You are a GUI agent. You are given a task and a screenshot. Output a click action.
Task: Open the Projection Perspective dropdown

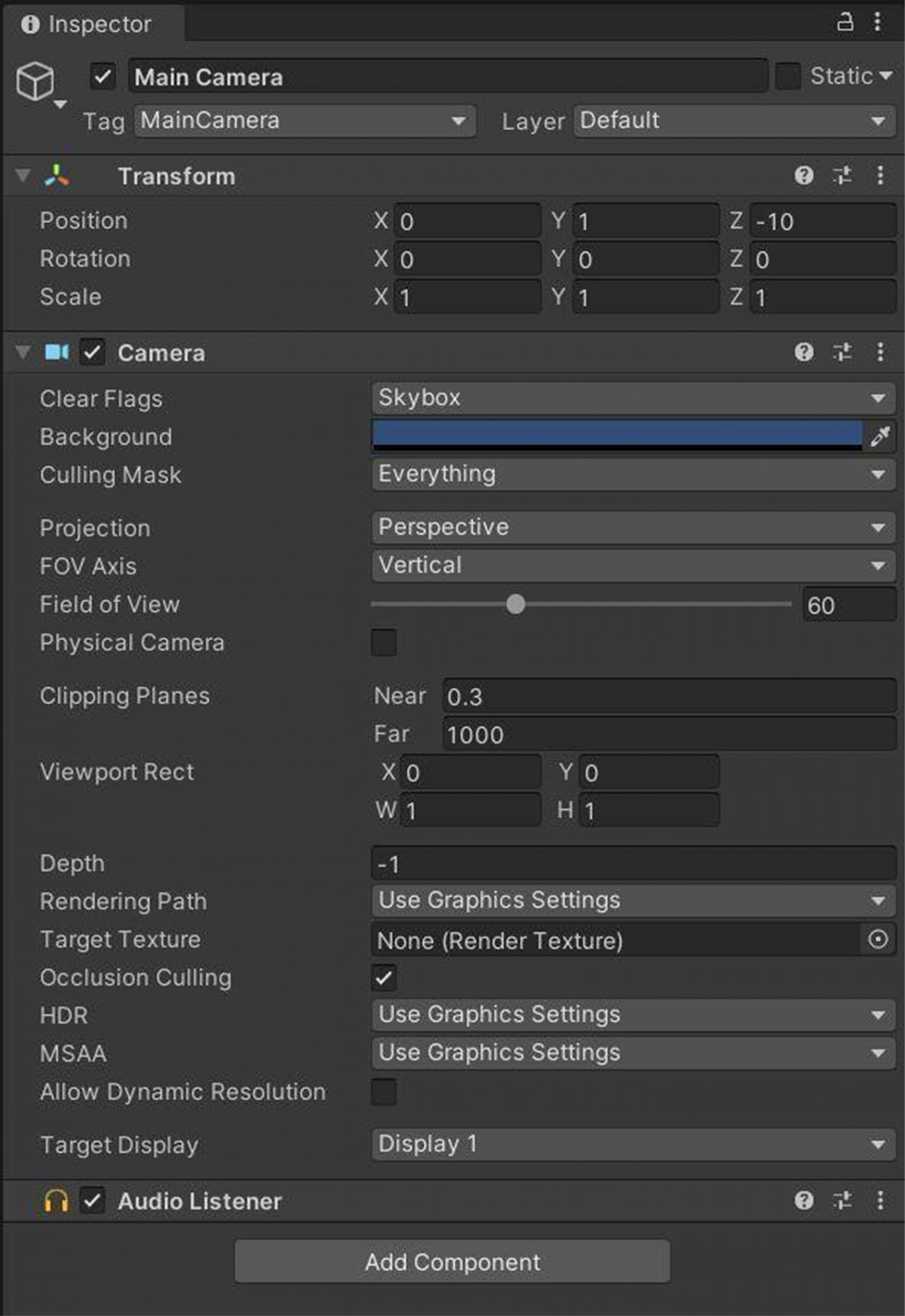(x=633, y=527)
